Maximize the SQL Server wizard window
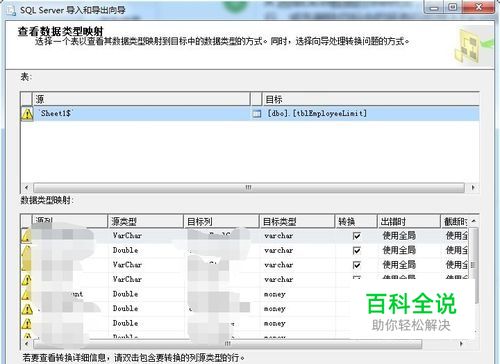This screenshot has height=364, width=500. [453, 7]
